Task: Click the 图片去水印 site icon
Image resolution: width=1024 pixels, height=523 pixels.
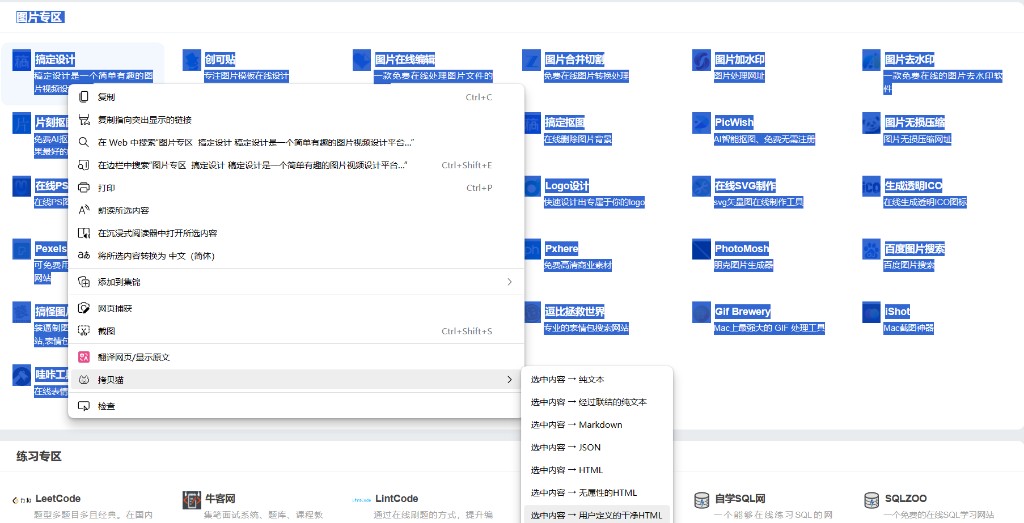Action: point(871,60)
